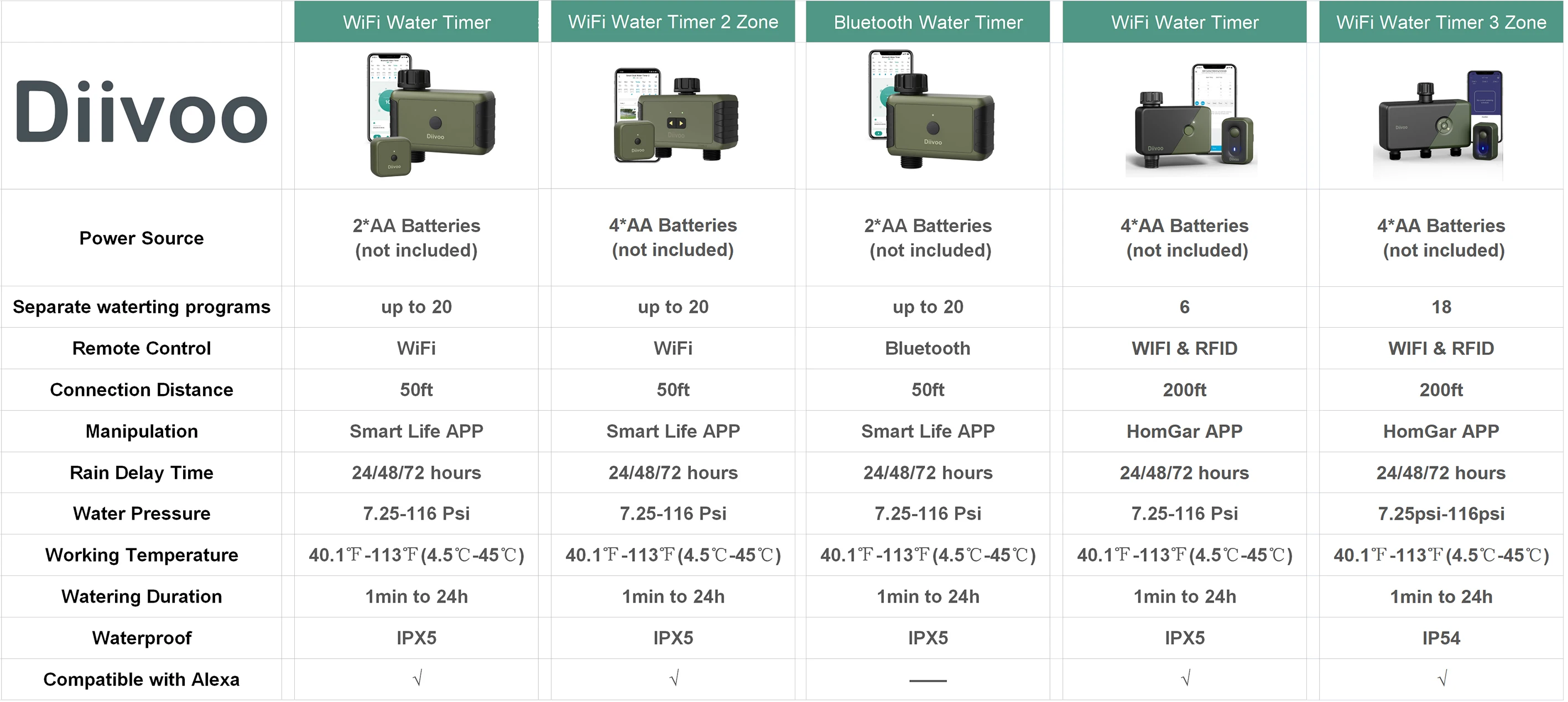The height and width of the screenshot is (702, 1568).
Task: Click the 'Separate waterting programs' row label
Action: 141,307
